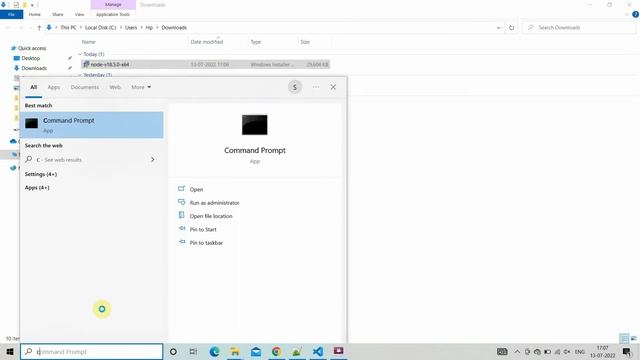Select the Command Prompt best match result
The image size is (640, 360).
tap(92, 125)
